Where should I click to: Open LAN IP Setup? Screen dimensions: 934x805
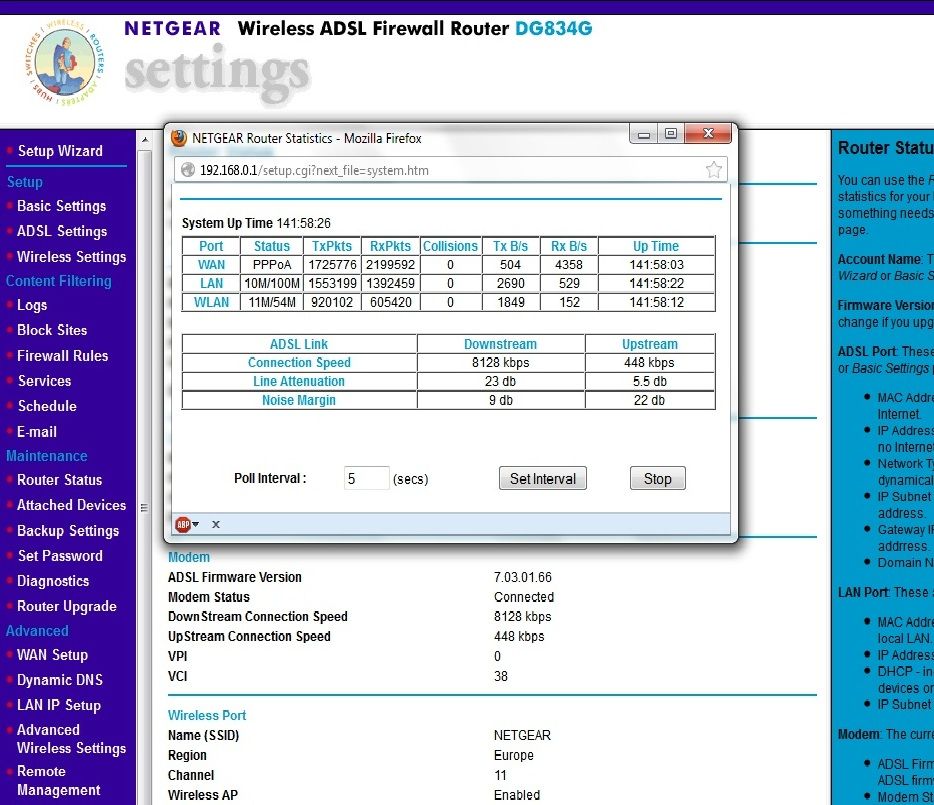pos(59,705)
